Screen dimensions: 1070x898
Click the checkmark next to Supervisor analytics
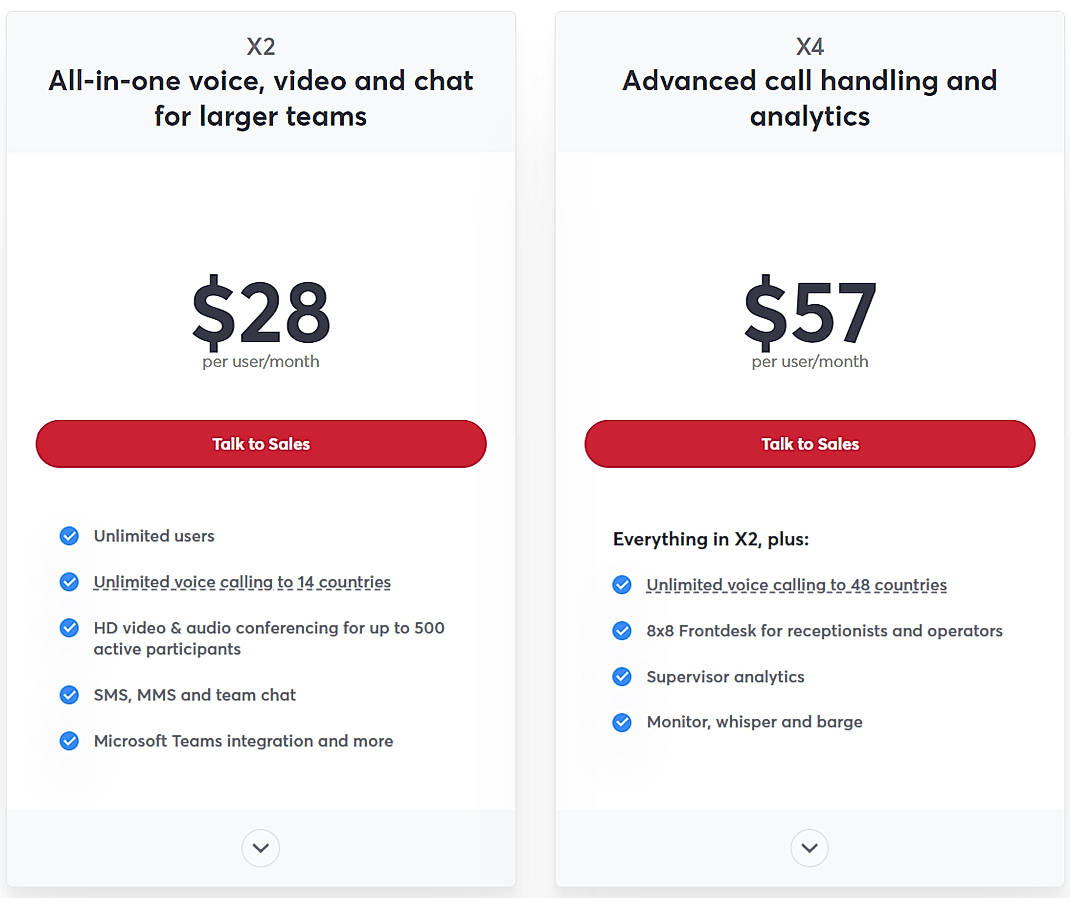pyautogui.click(x=622, y=677)
